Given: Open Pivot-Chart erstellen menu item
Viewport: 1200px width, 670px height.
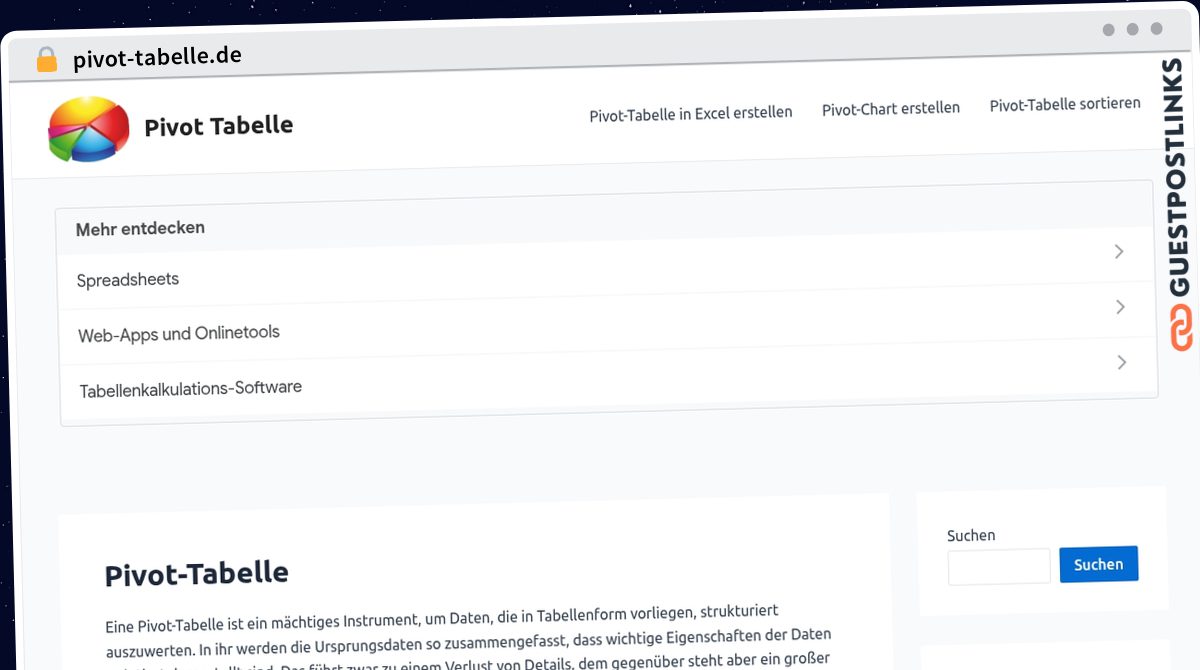Looking at the screenshot, I should (x=891, y=108).
